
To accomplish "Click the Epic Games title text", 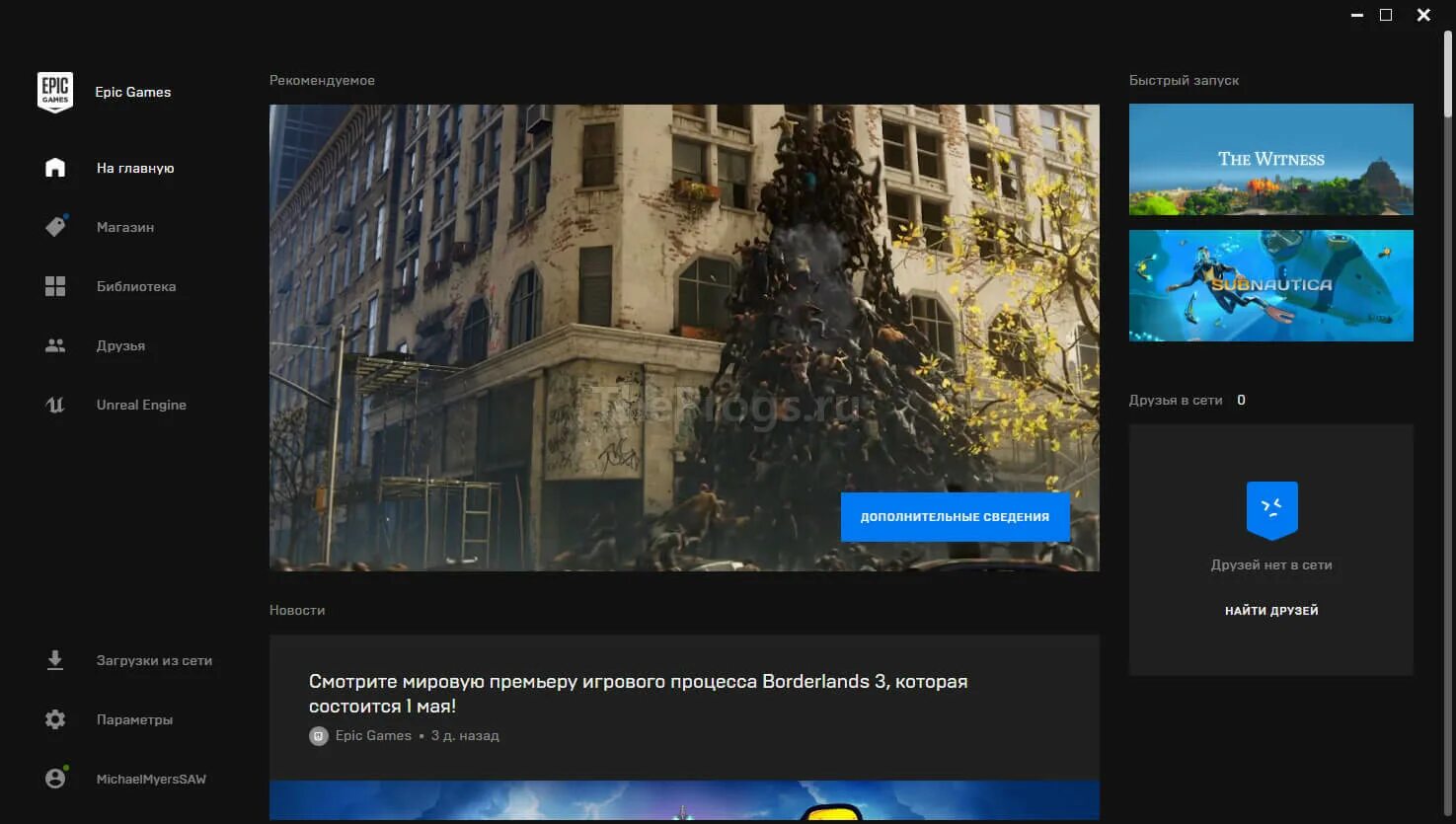I will pyautogui.click(x=133, y=92).
